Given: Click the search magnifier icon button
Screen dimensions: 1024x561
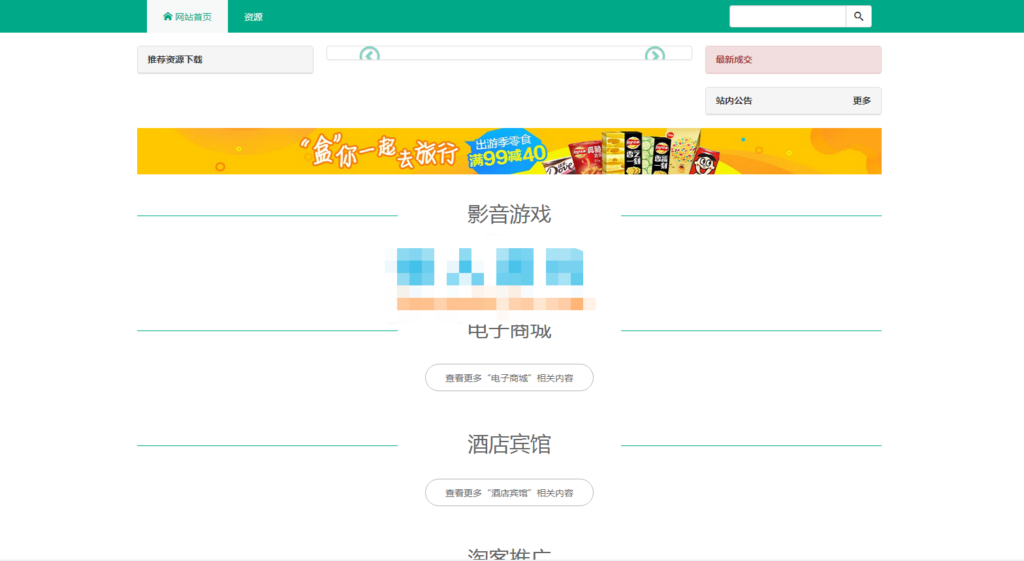Looking at the screenshot, I should coord(858,16).
